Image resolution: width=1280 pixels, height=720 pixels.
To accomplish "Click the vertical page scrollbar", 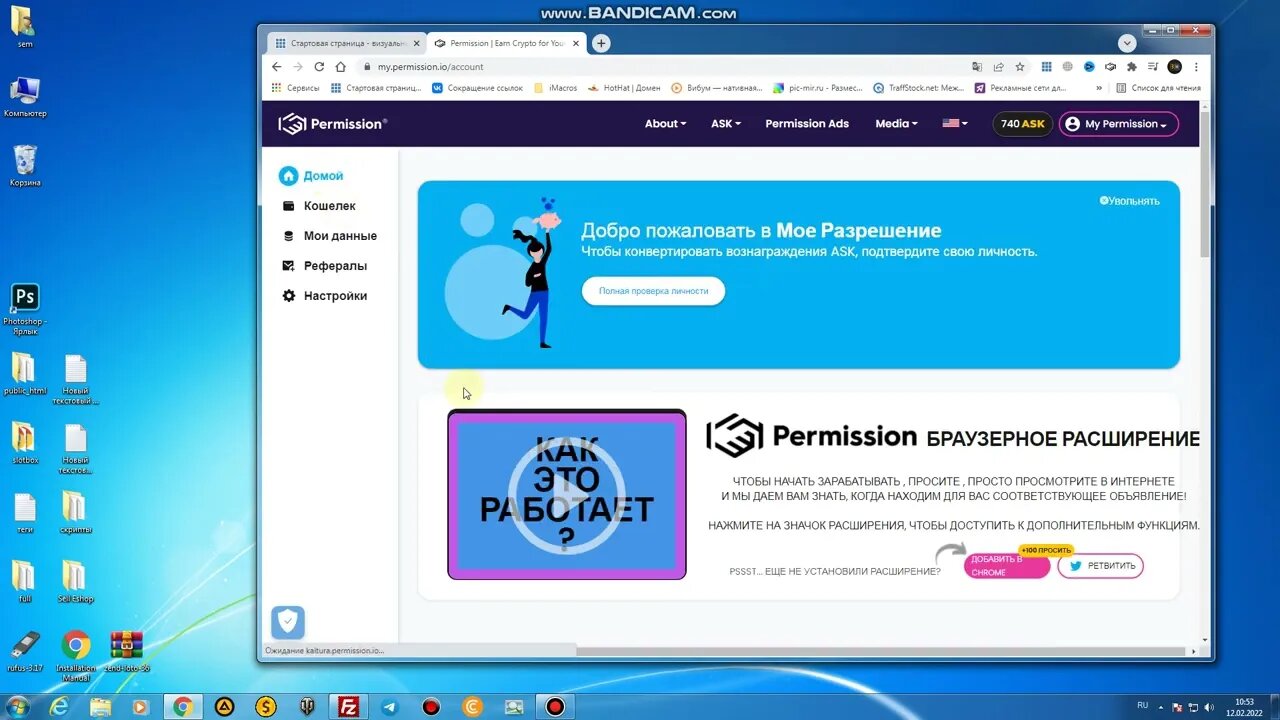I will pyautogui.click(x=1205, y=185).
